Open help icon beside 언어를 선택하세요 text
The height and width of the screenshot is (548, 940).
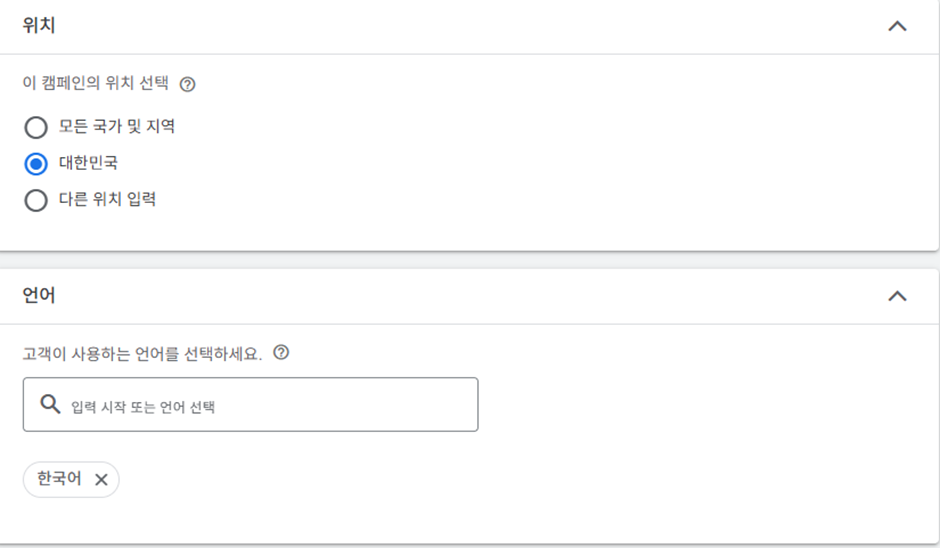click(281, 353)
